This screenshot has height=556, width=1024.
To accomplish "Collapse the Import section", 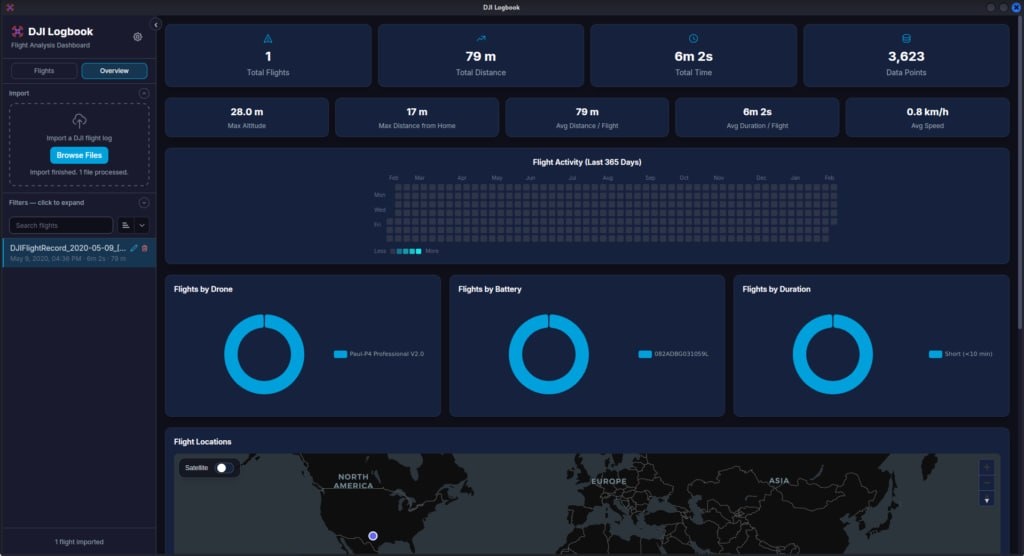I will (x=144, y=93).
